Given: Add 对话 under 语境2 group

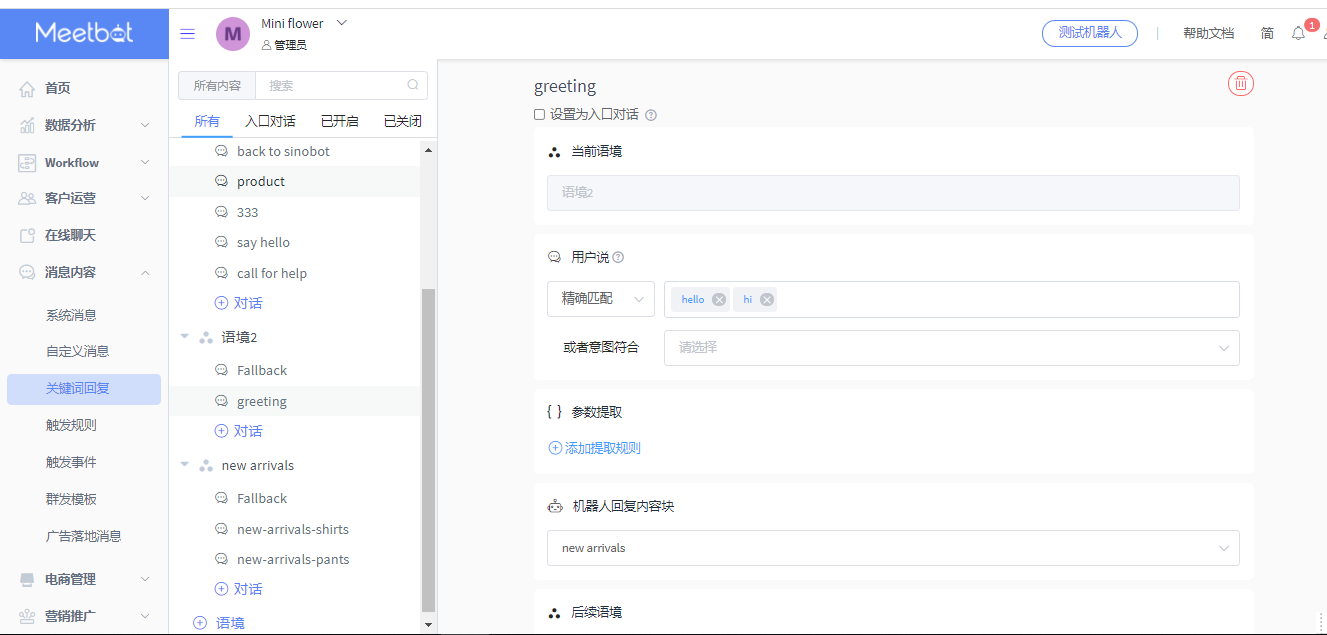Looking at the screenshot, I should [238, 431].
